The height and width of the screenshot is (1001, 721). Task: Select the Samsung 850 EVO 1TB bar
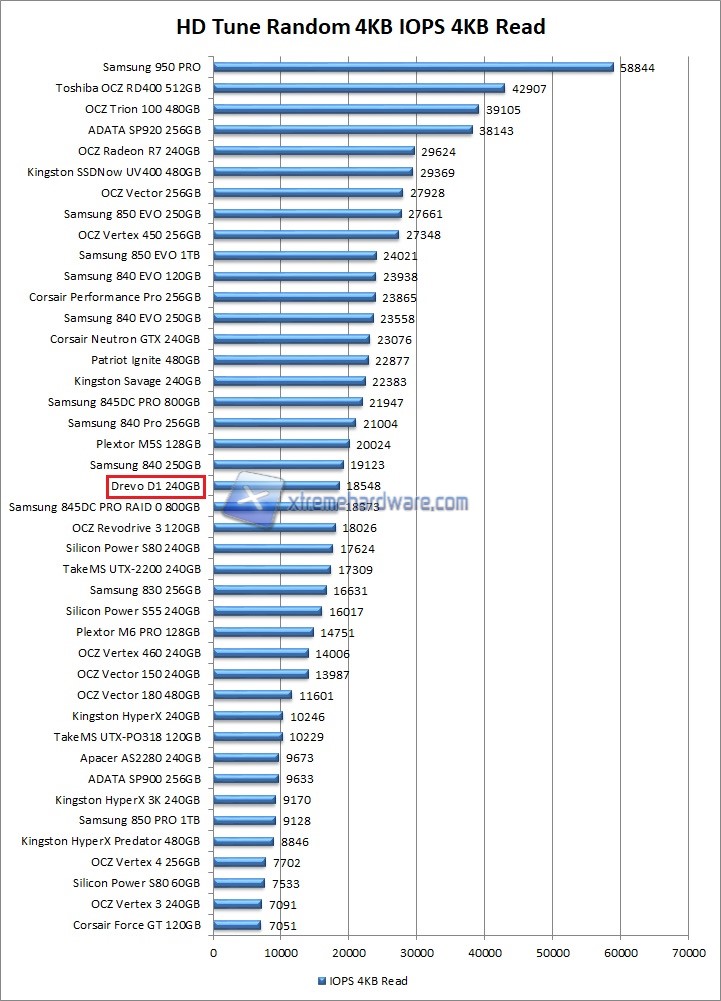(295, 256)
